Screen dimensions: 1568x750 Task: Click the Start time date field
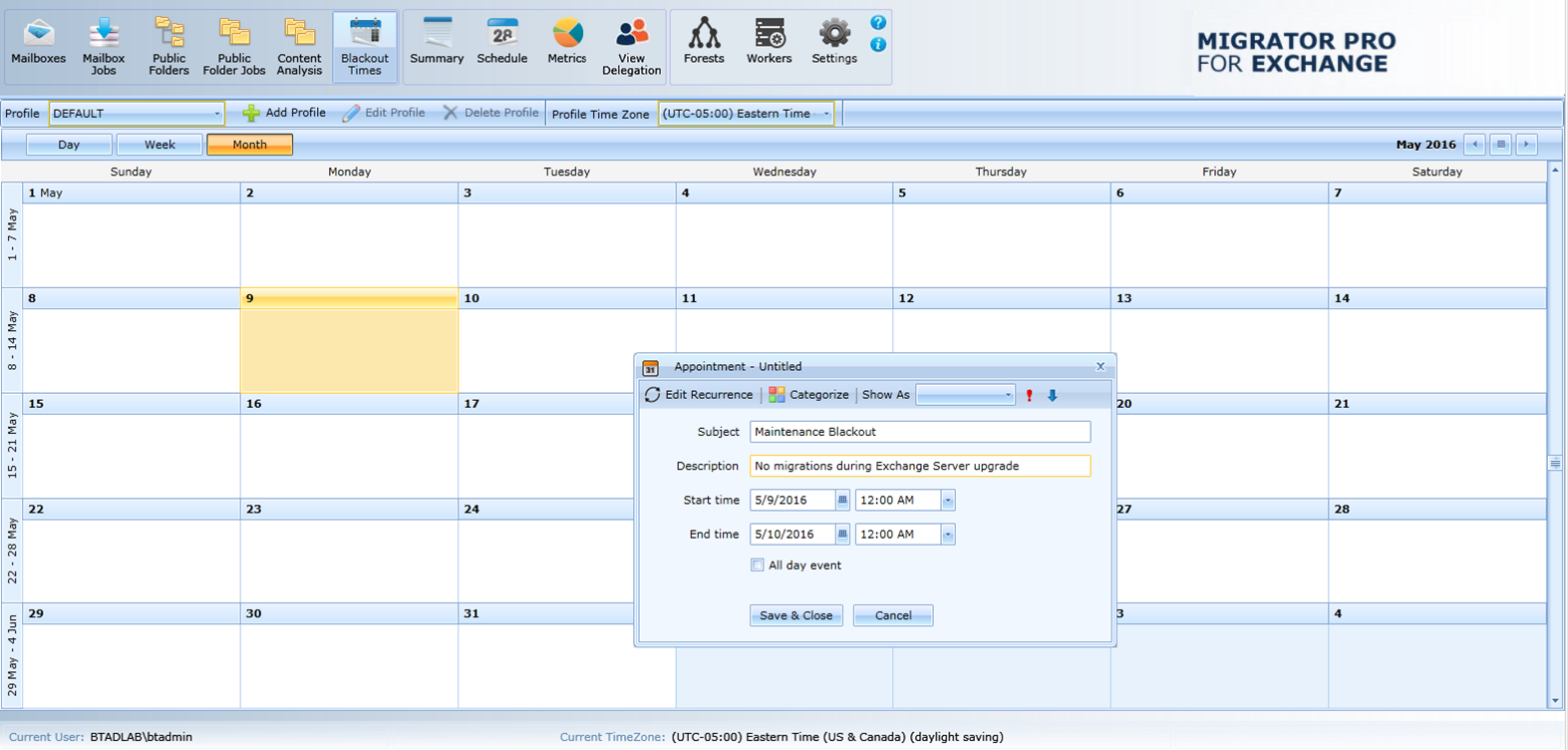click(792, 500)
